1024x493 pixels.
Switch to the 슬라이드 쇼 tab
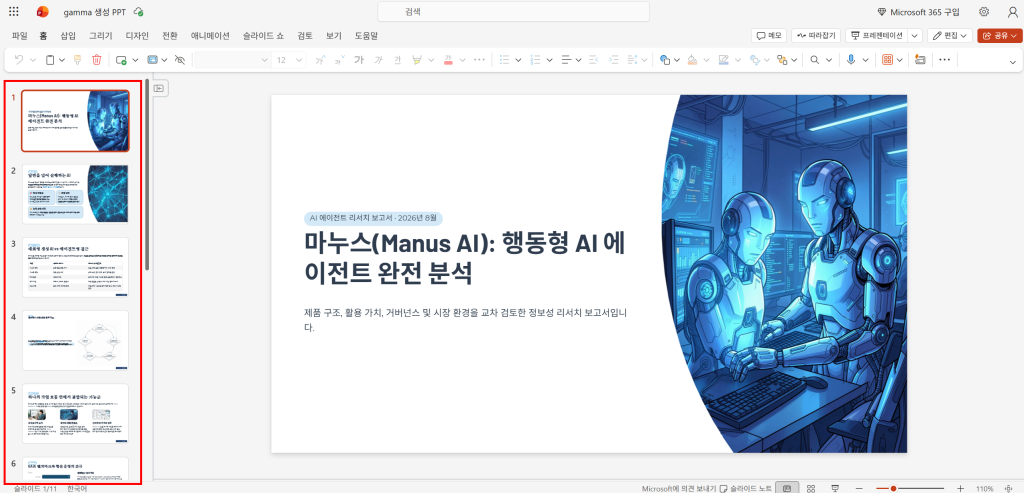(263, 36)
